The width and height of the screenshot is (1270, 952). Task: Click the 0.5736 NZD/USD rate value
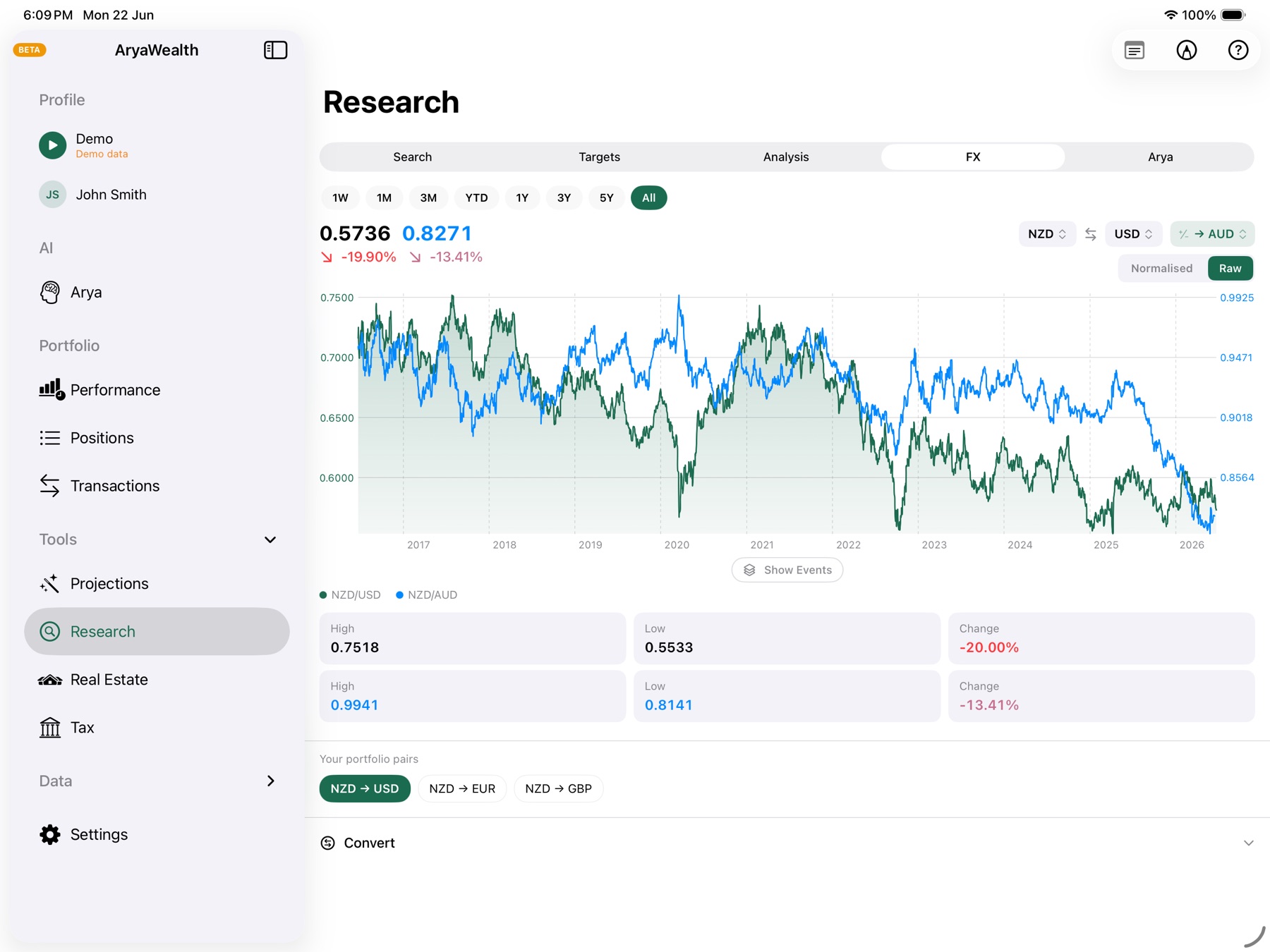click(x=355, y=233)
